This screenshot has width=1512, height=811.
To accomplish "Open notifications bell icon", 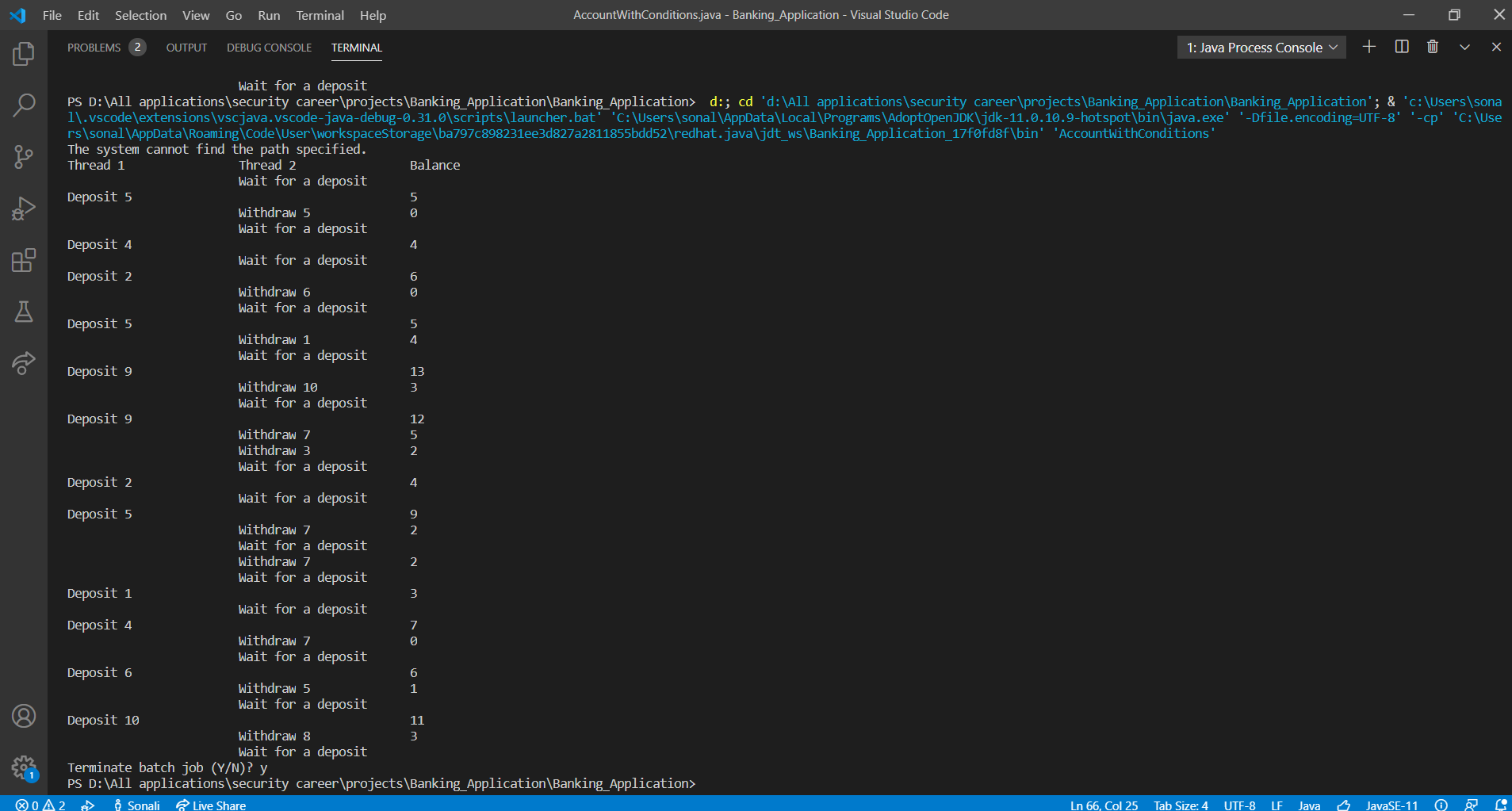I will coord(1500,805).
